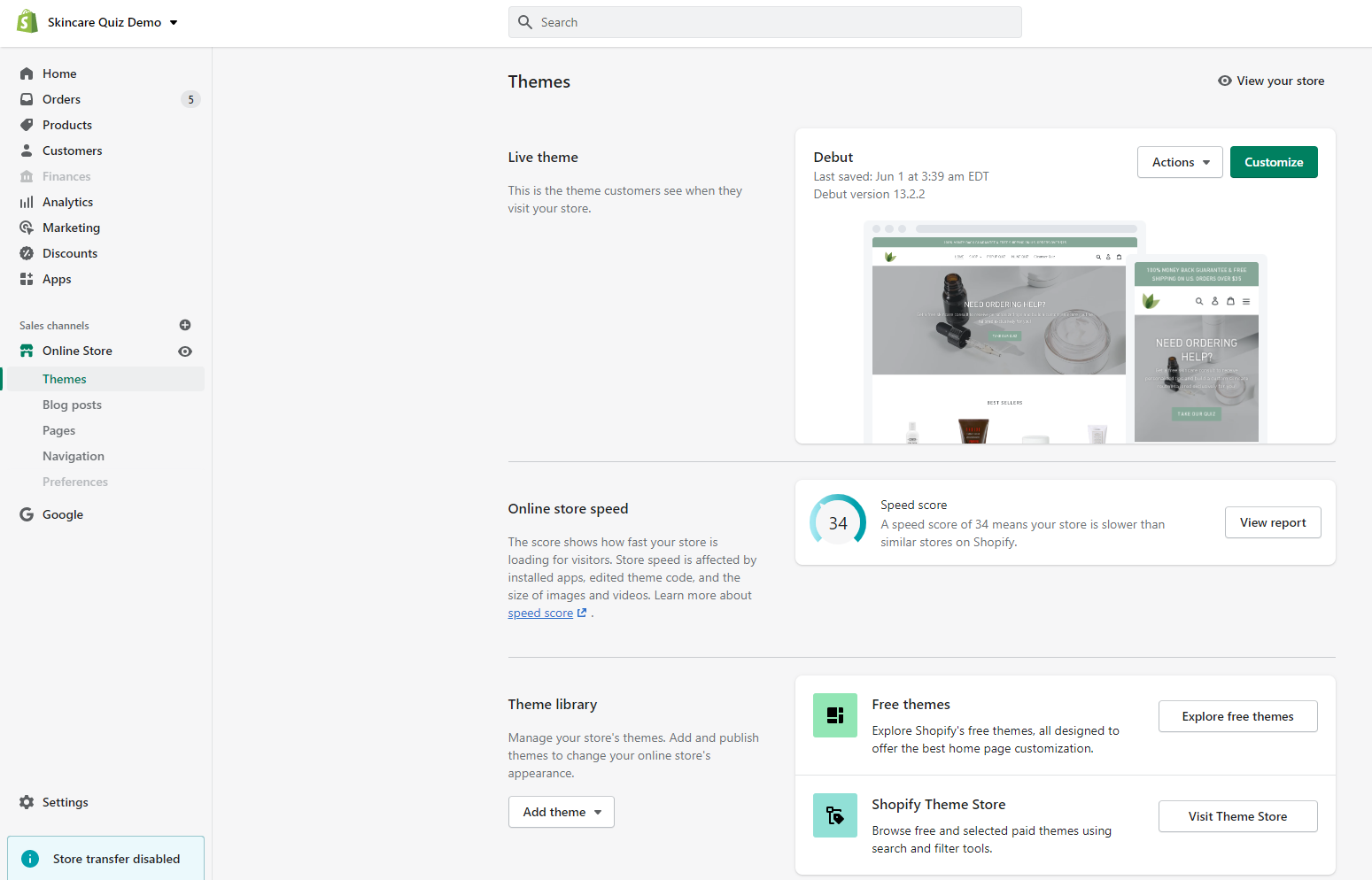Click the Theme library heading
This screenshot has height=880, width=1372.
coord(553,705)
